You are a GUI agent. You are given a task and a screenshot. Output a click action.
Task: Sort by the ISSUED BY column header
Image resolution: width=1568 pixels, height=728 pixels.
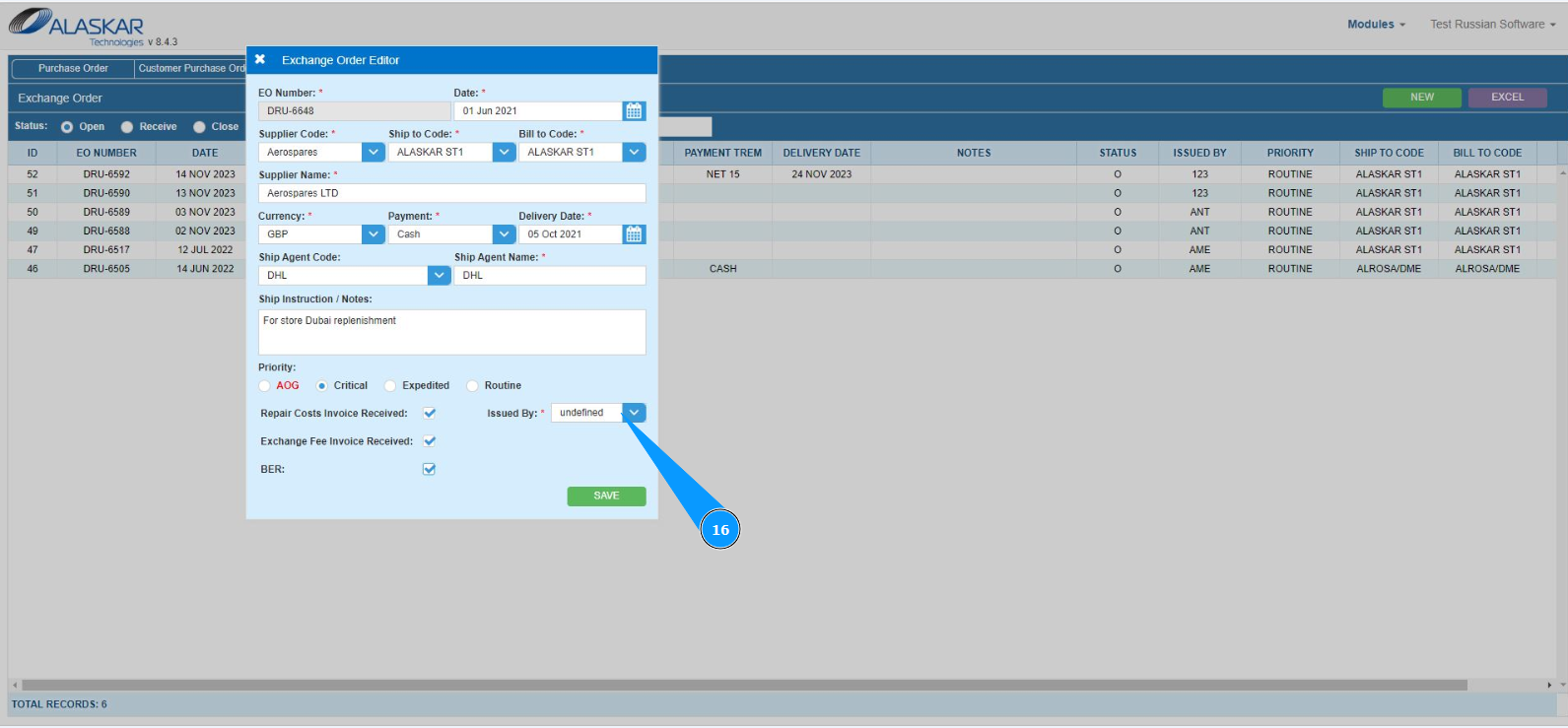tap(1199, 154)
